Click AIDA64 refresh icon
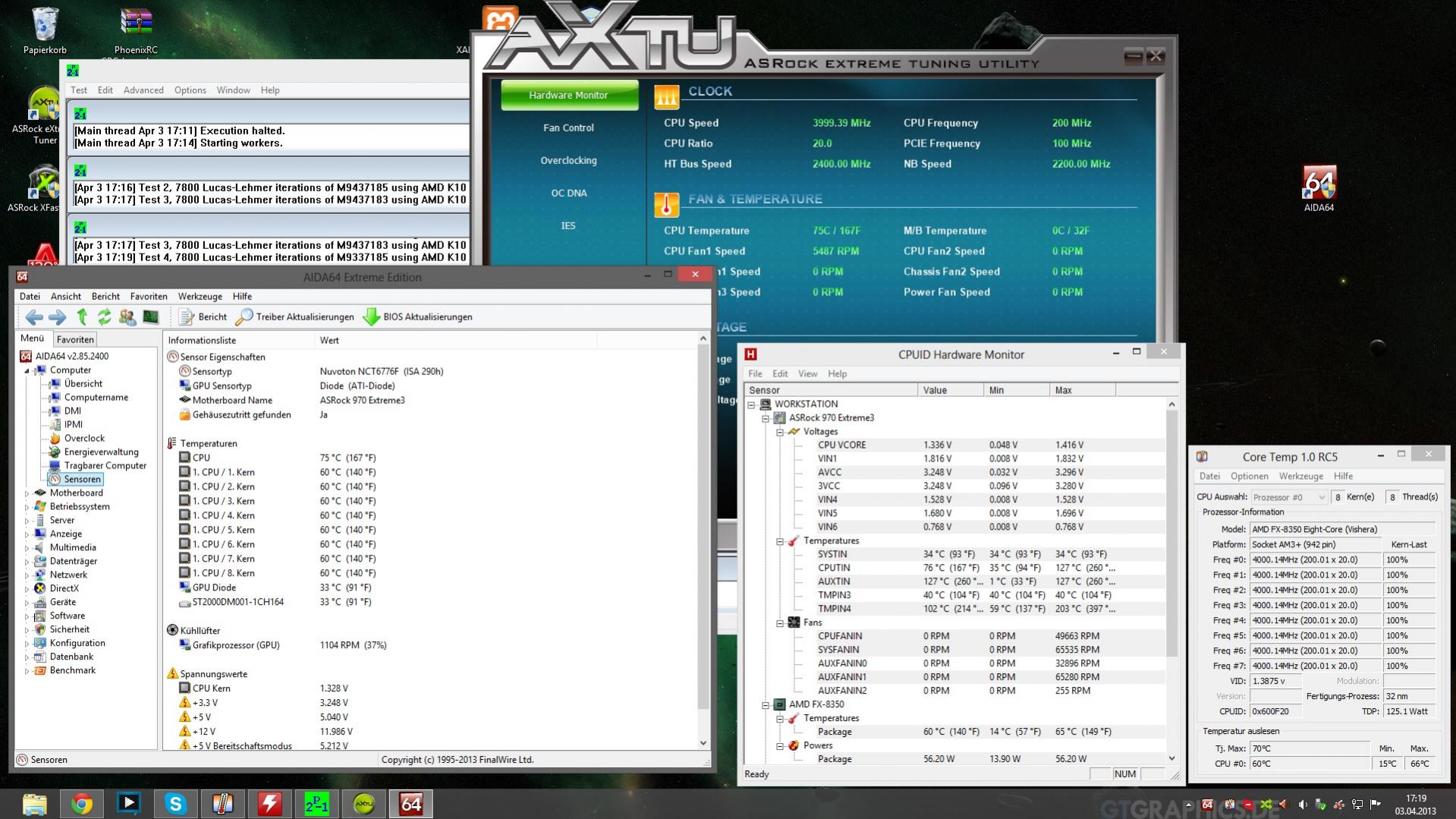Viewport: 1456px width, 819px height. [105, 317]
